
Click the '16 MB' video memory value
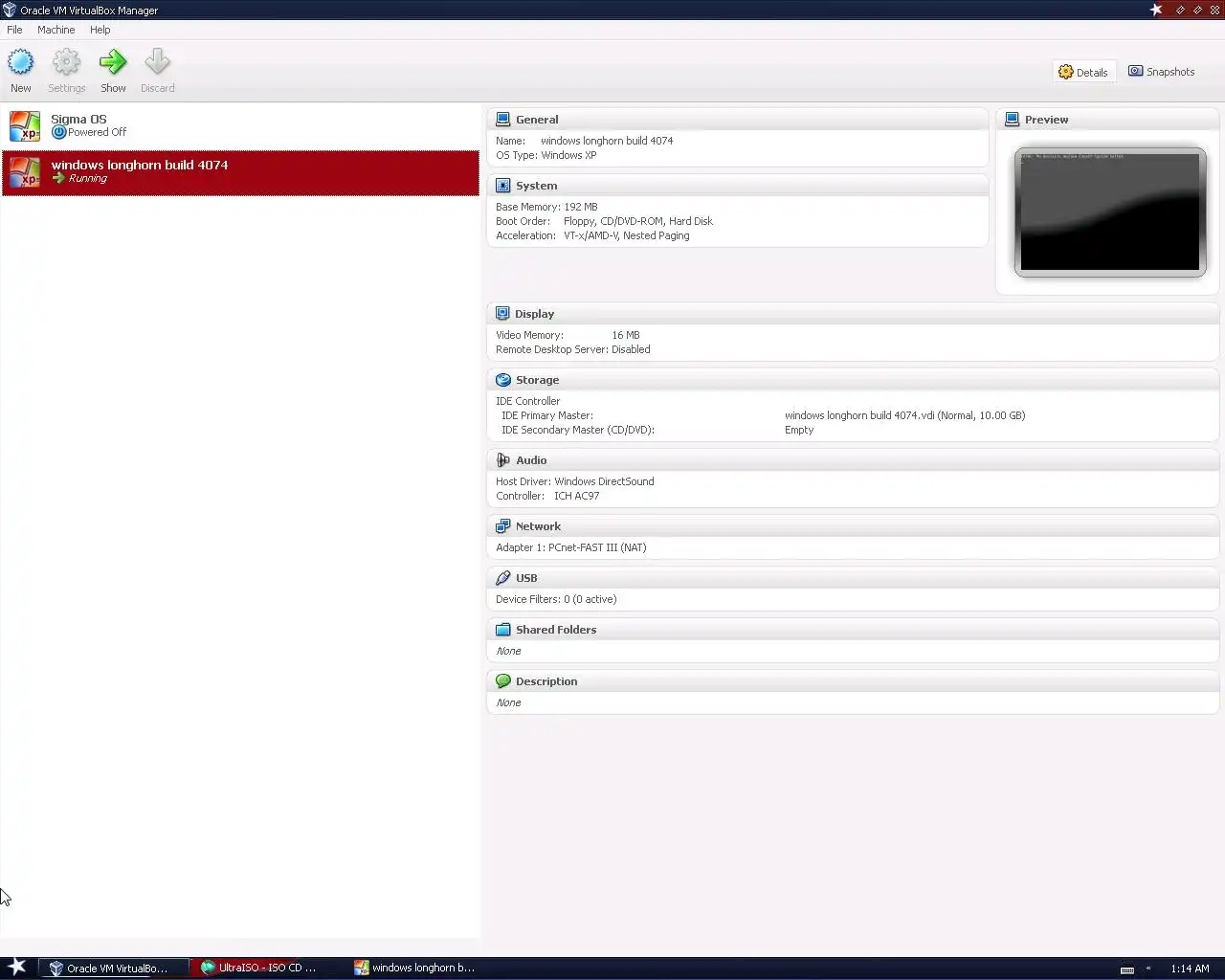(626, 335)
